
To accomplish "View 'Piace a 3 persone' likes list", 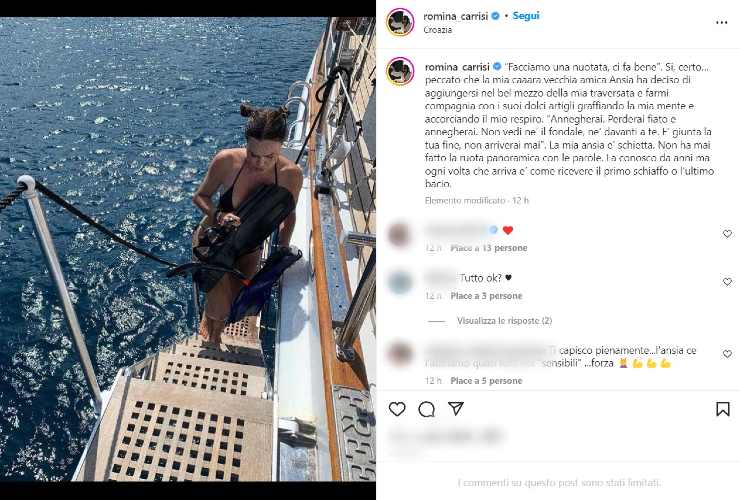I will click(486, 296).
